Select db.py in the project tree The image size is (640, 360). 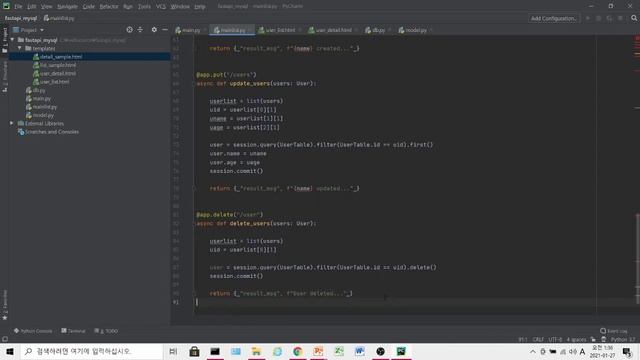pyautogui.click(x=39, y=90)
